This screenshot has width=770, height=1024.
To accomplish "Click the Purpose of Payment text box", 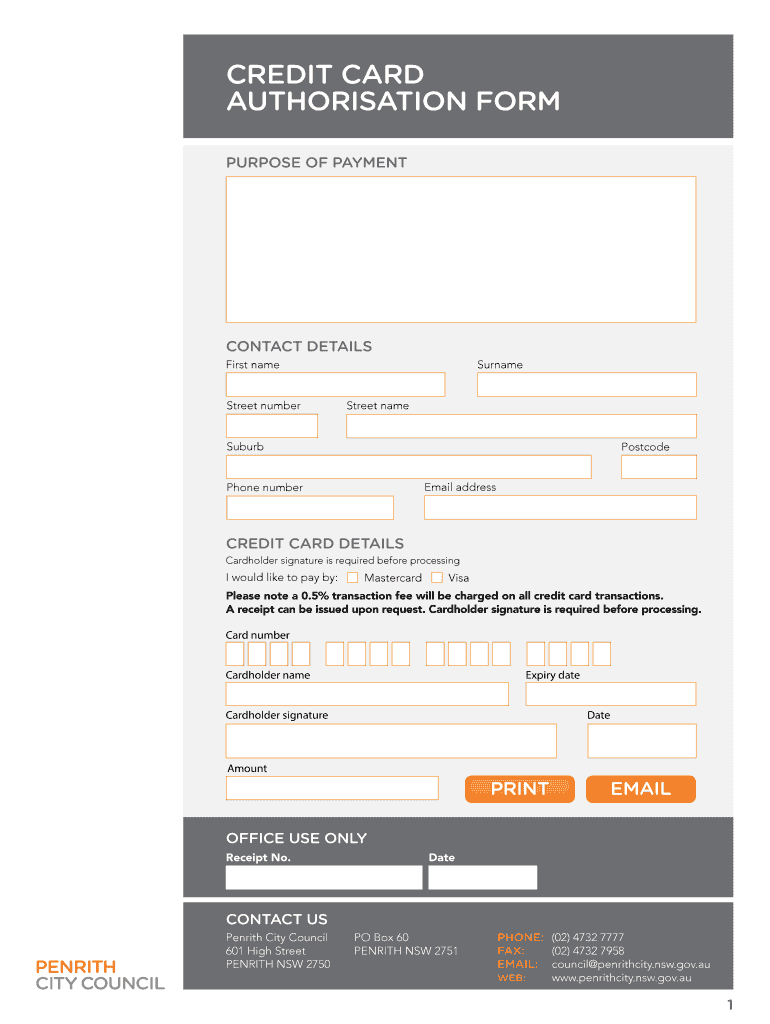I will click(x=460, y=249).
